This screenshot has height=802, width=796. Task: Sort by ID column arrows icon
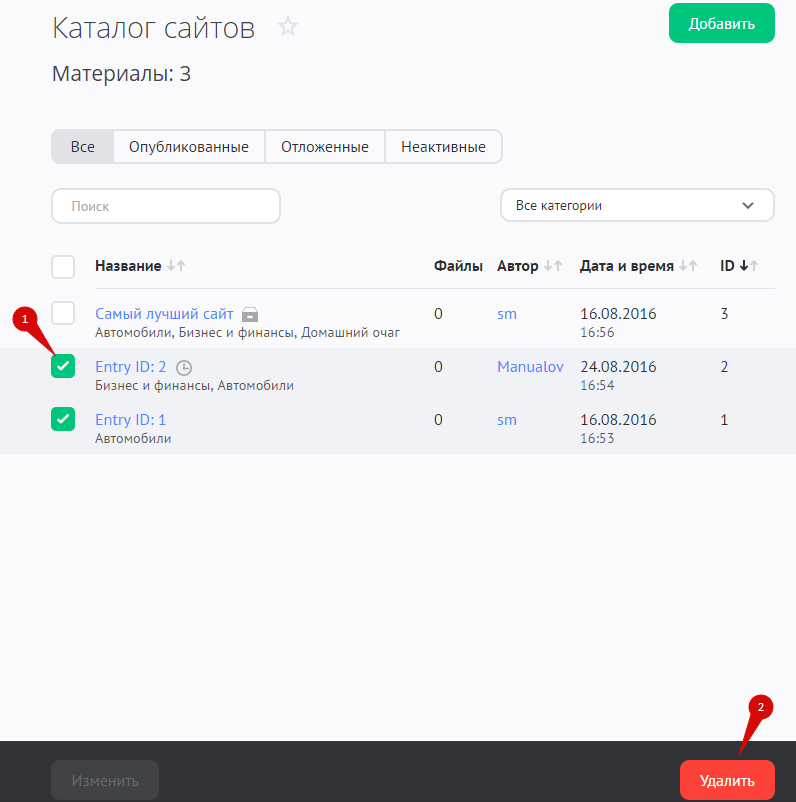(x=749, y=266)
